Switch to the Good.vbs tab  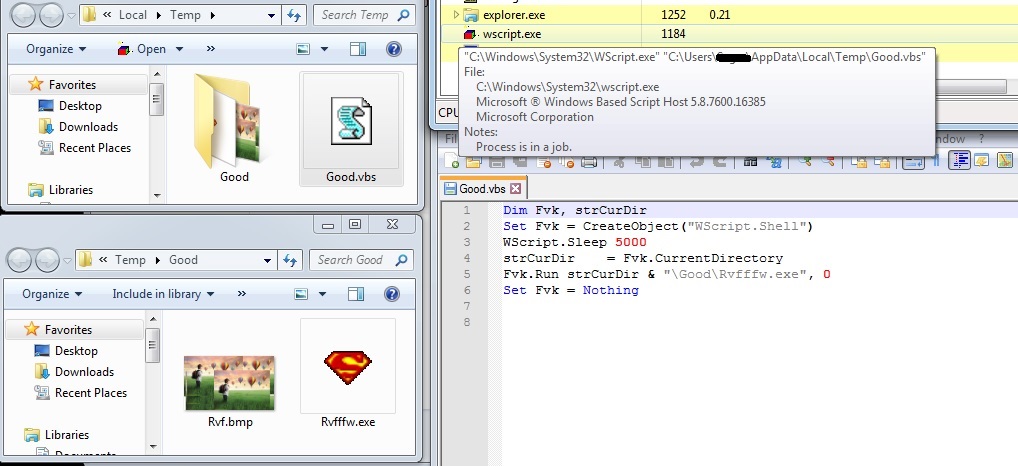(481, 189)
